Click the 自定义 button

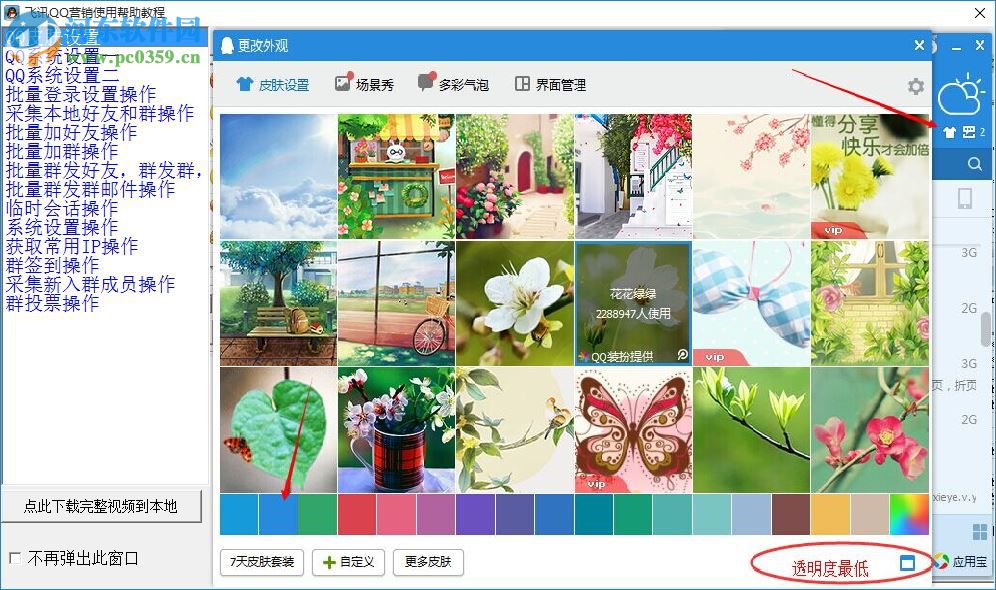pyautogui.click(x=348, y=562)
